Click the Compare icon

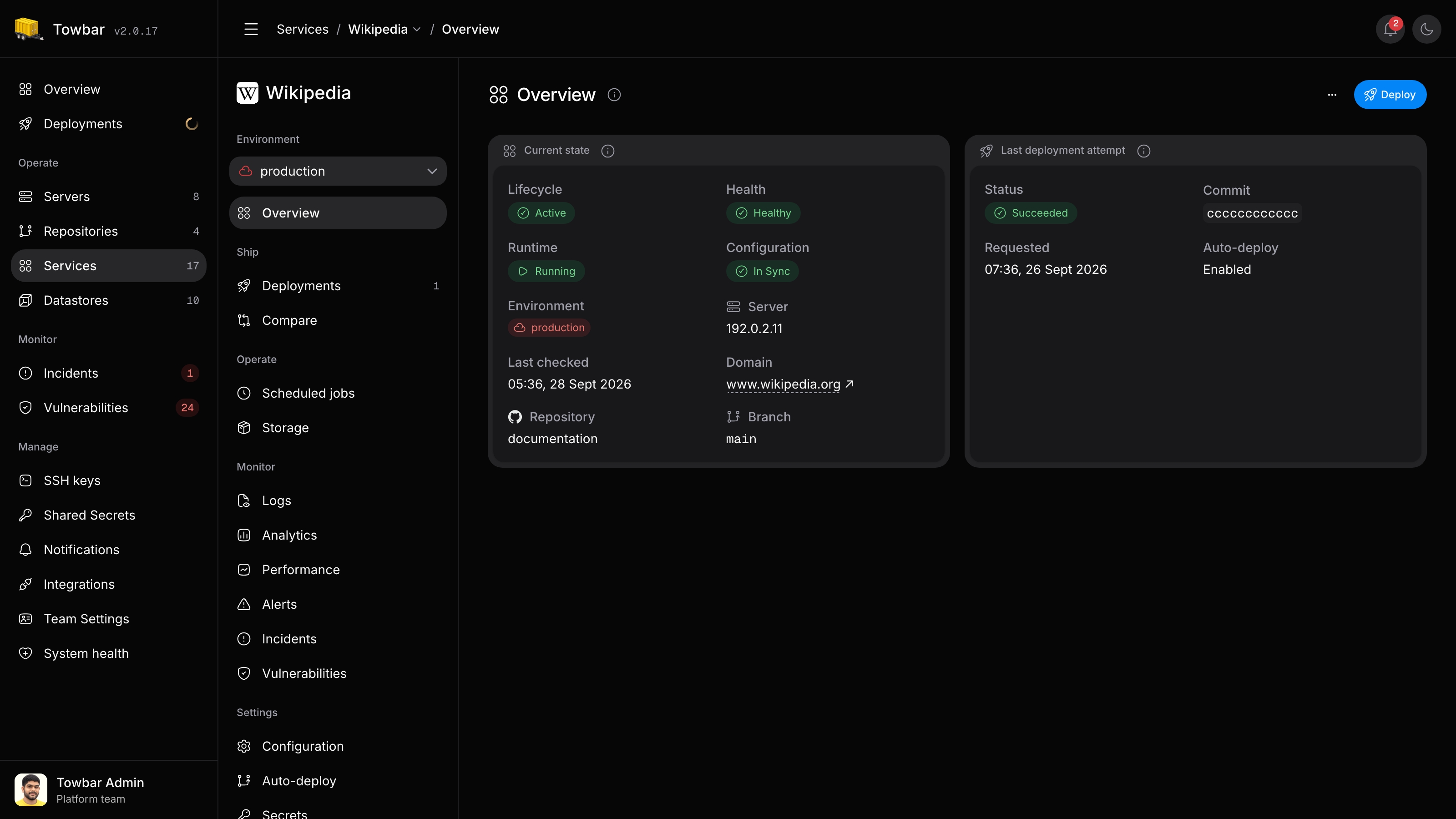coord(243,320)
